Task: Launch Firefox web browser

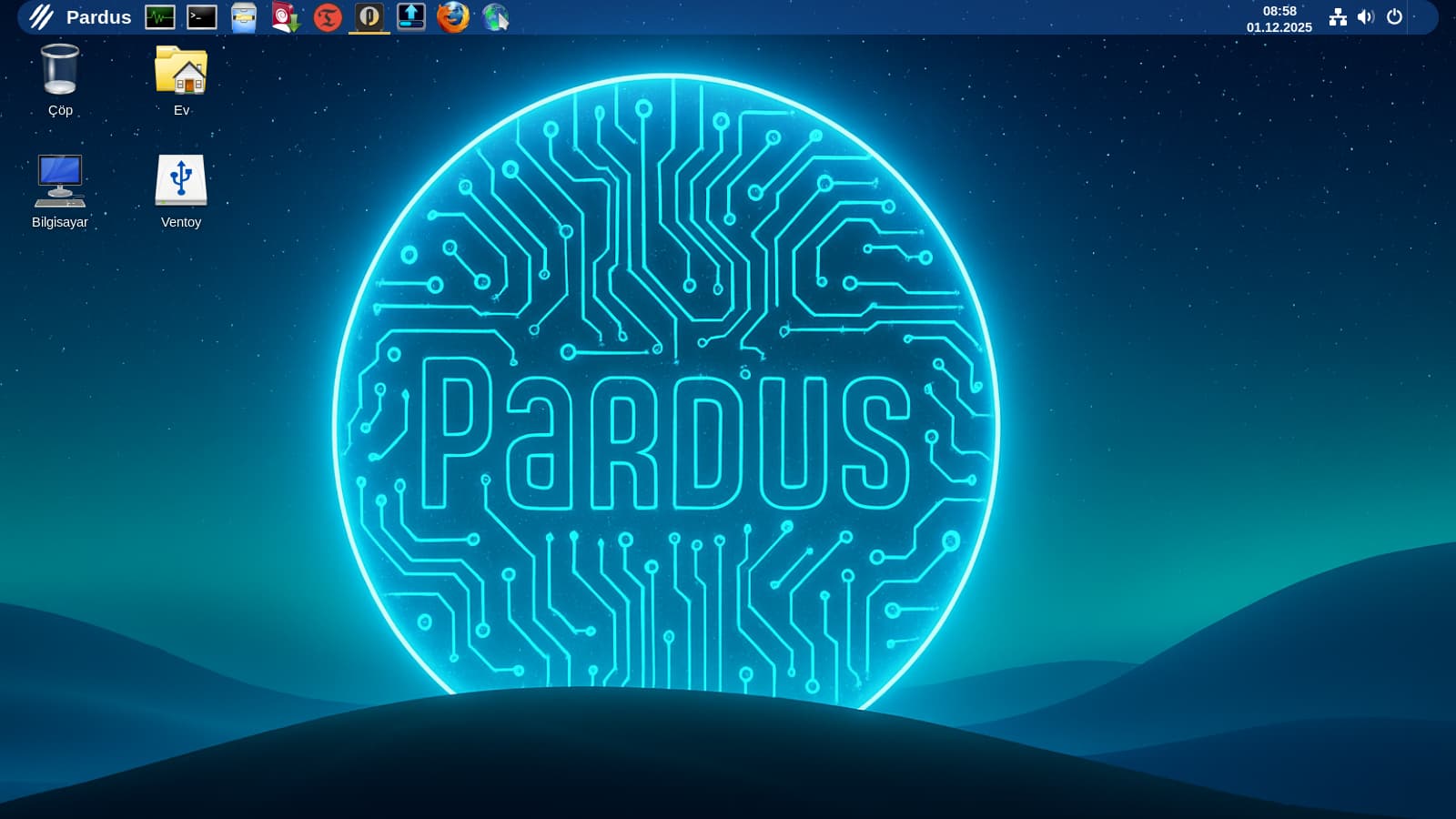Action: [453, 17]
